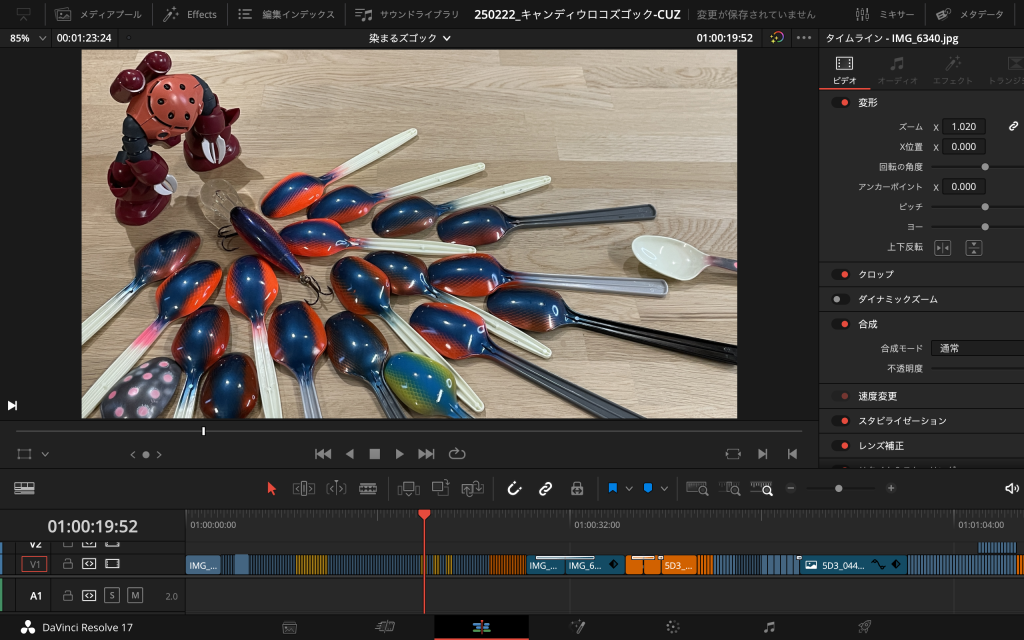1024x640 pixels.
Task: Open the Fusion page icon
Action: 577,627
